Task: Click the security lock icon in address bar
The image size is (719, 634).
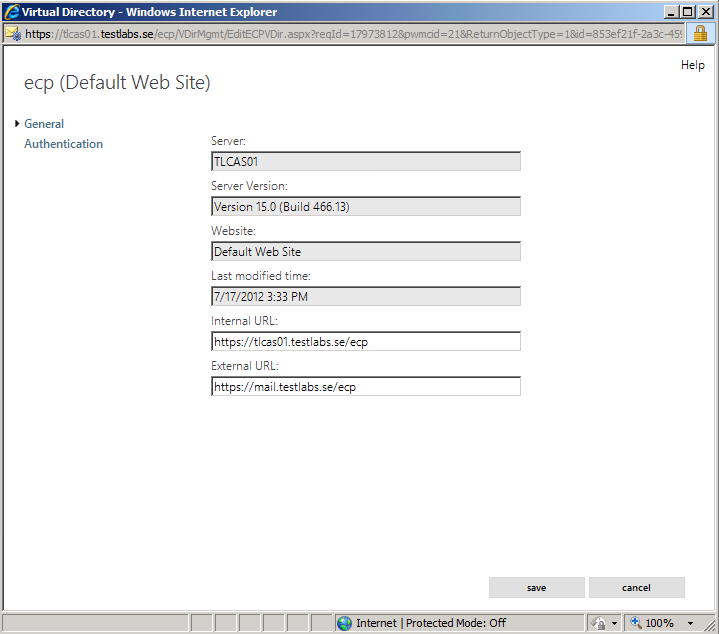Action: (x=700, y=34)
